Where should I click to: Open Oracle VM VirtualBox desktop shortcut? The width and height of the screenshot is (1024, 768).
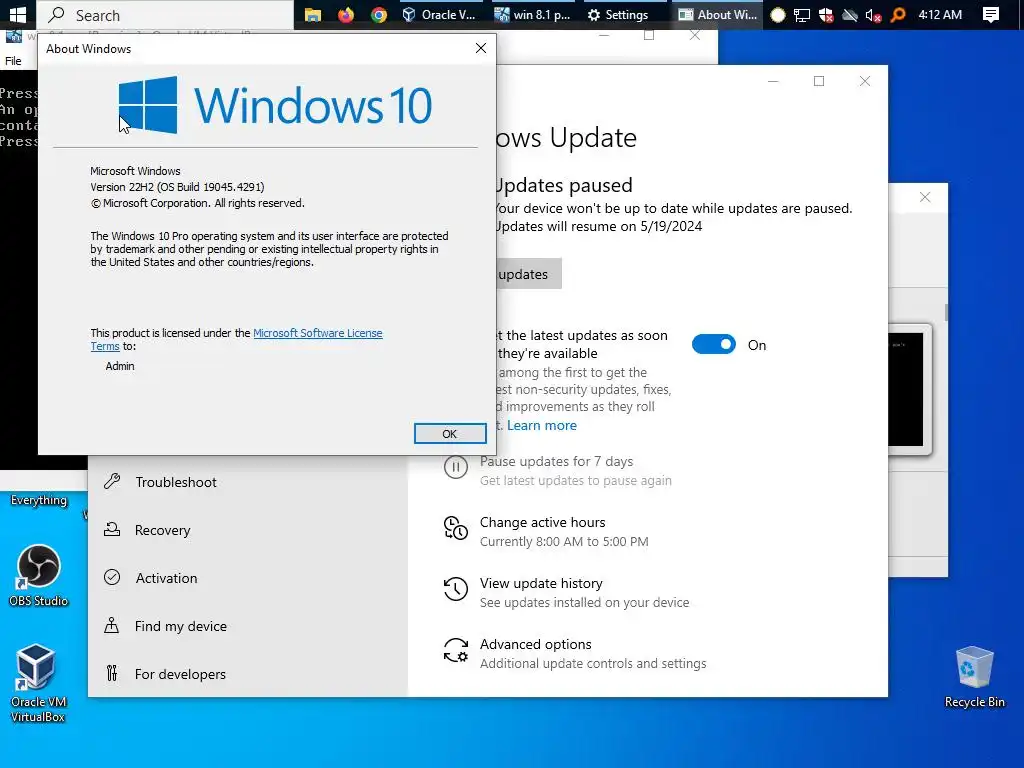point(37,683)
